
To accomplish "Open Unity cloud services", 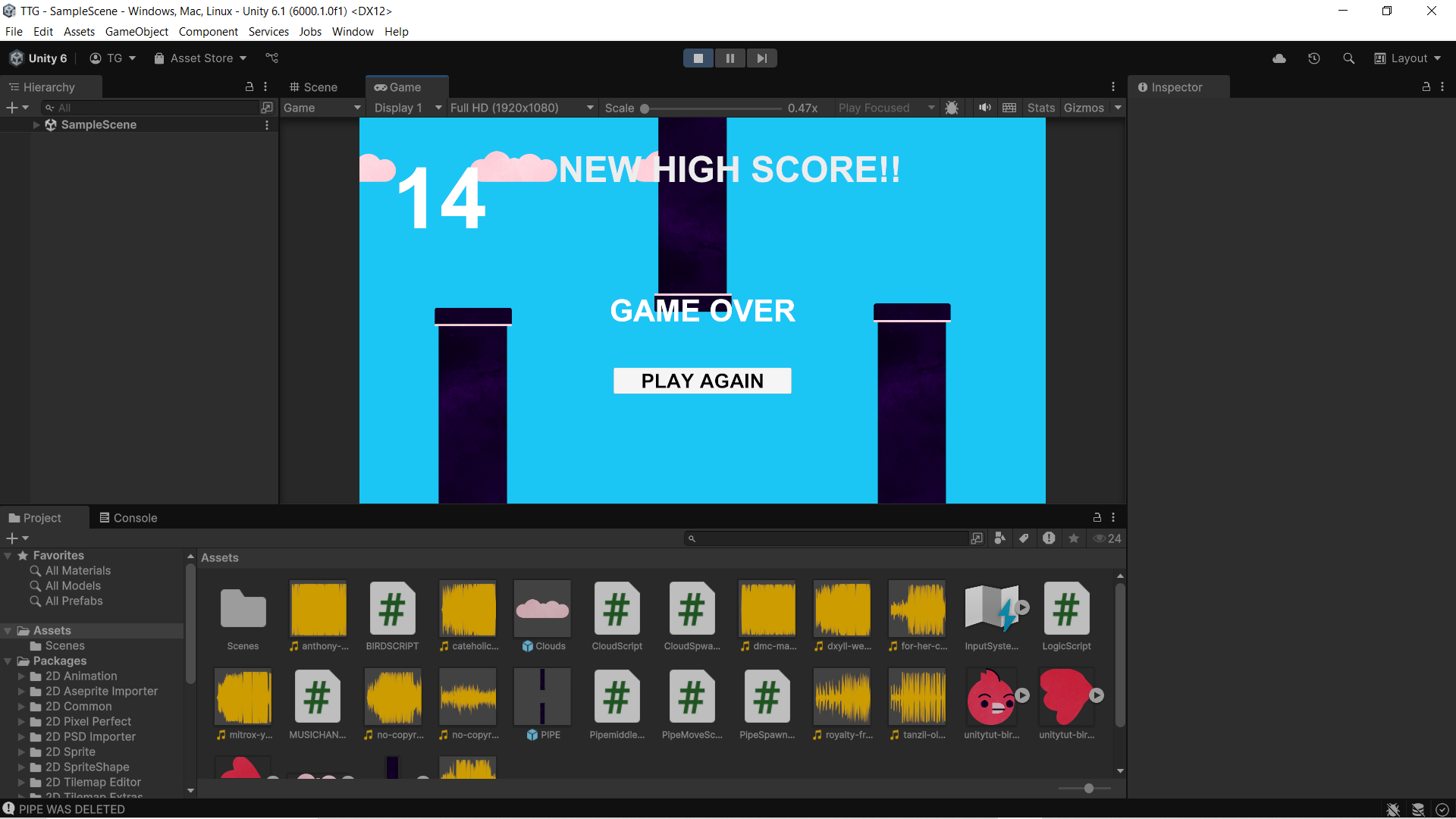I will (1279, 58).
